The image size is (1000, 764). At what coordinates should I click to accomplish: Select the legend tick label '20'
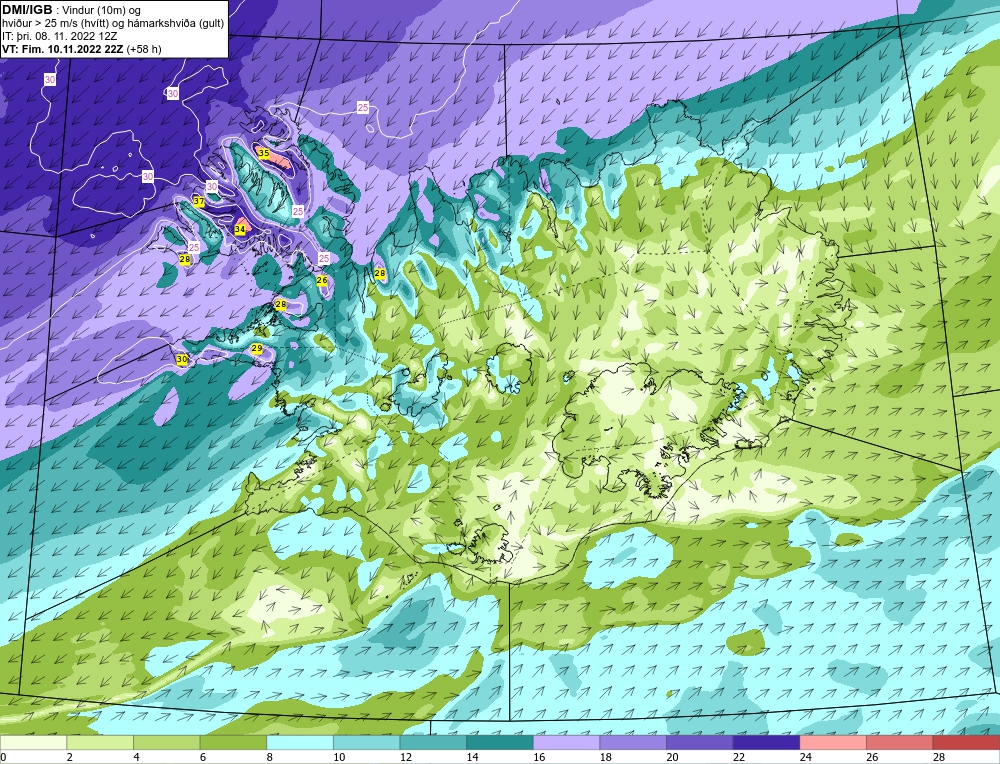(672, 757)
